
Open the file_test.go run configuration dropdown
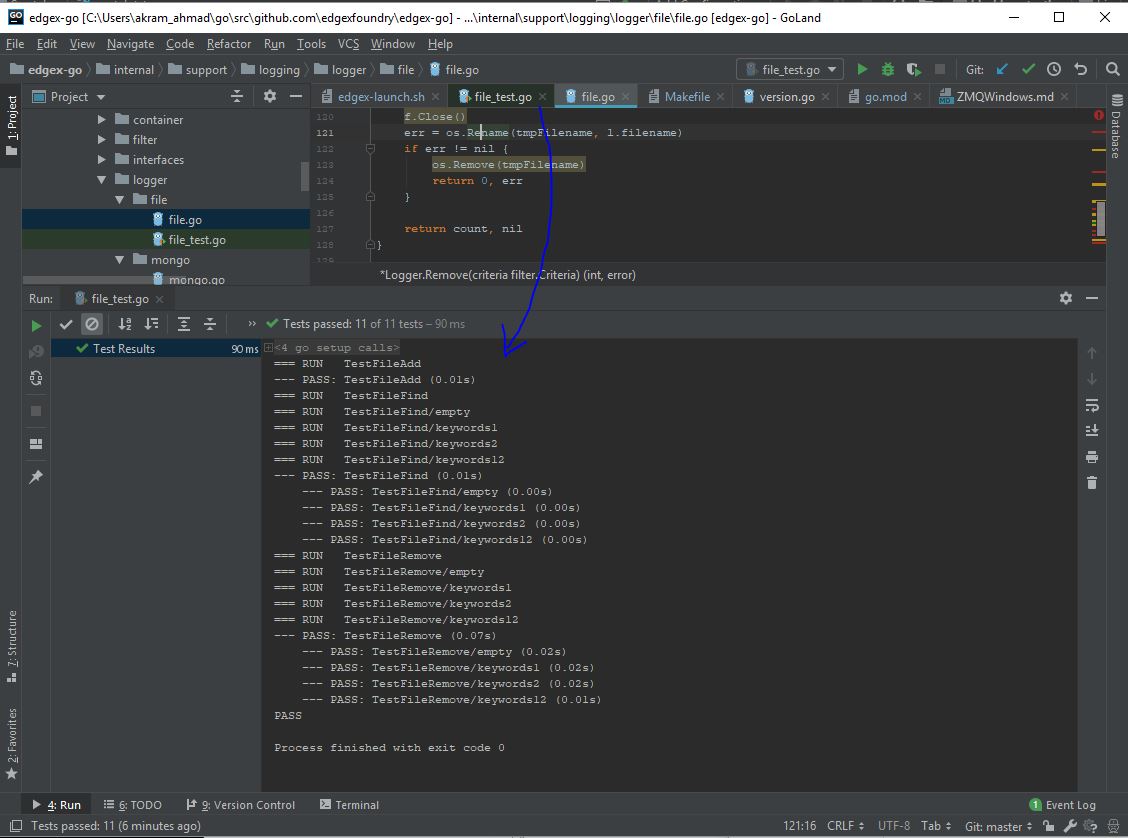click(x=789, y=68)
